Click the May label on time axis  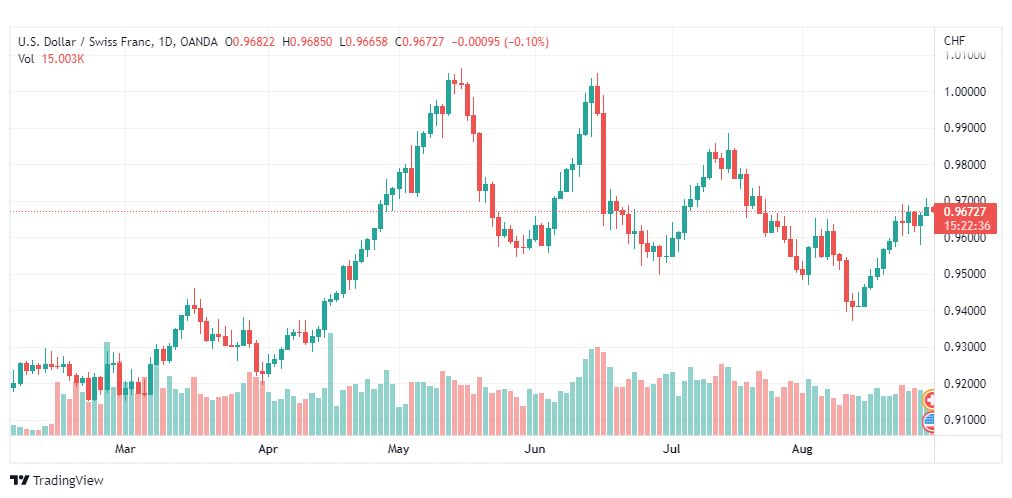pos(399,448)
